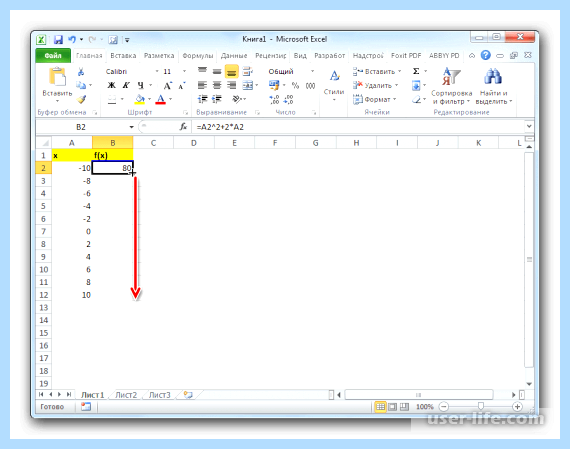Select the Format Painter brush icon
This screenshot has height=449, width=570.
pos(81,99)
